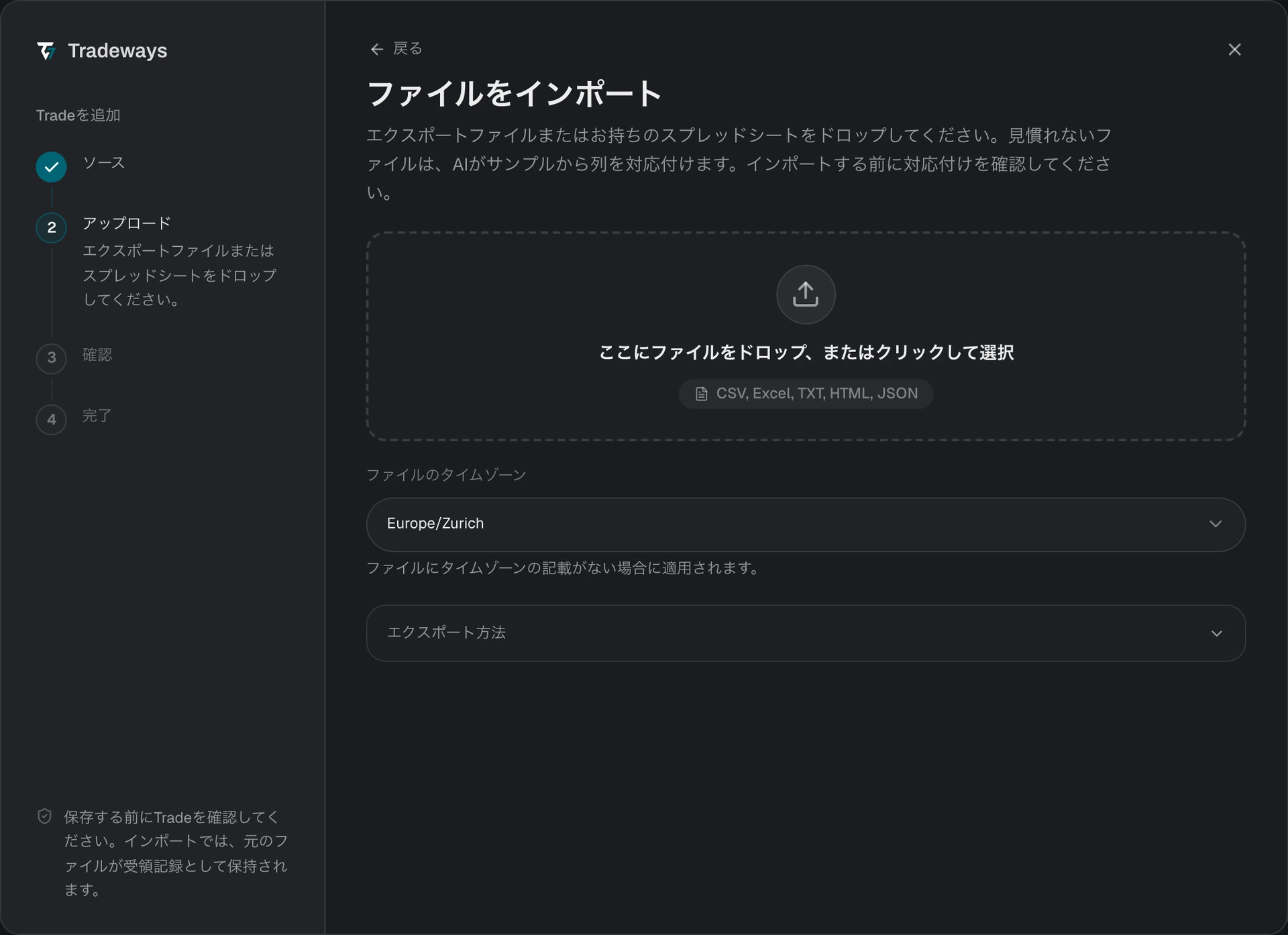Click the Tradeways brand name
The image size is (1288, 935).
point(117,51)
